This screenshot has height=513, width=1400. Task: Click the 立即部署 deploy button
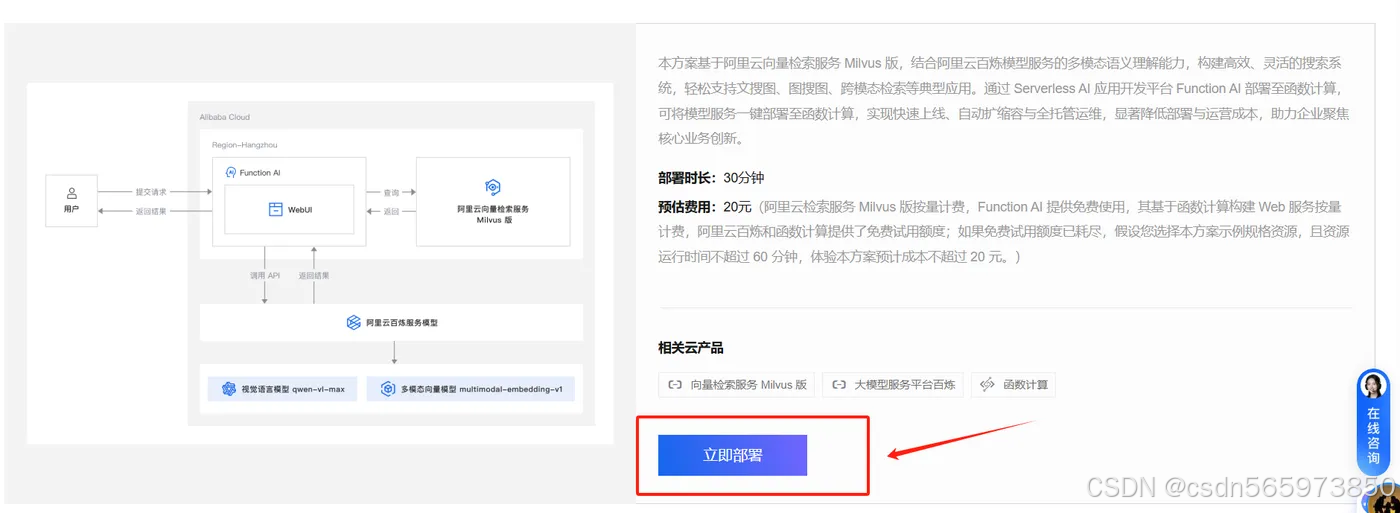click(x=732, y=455)
